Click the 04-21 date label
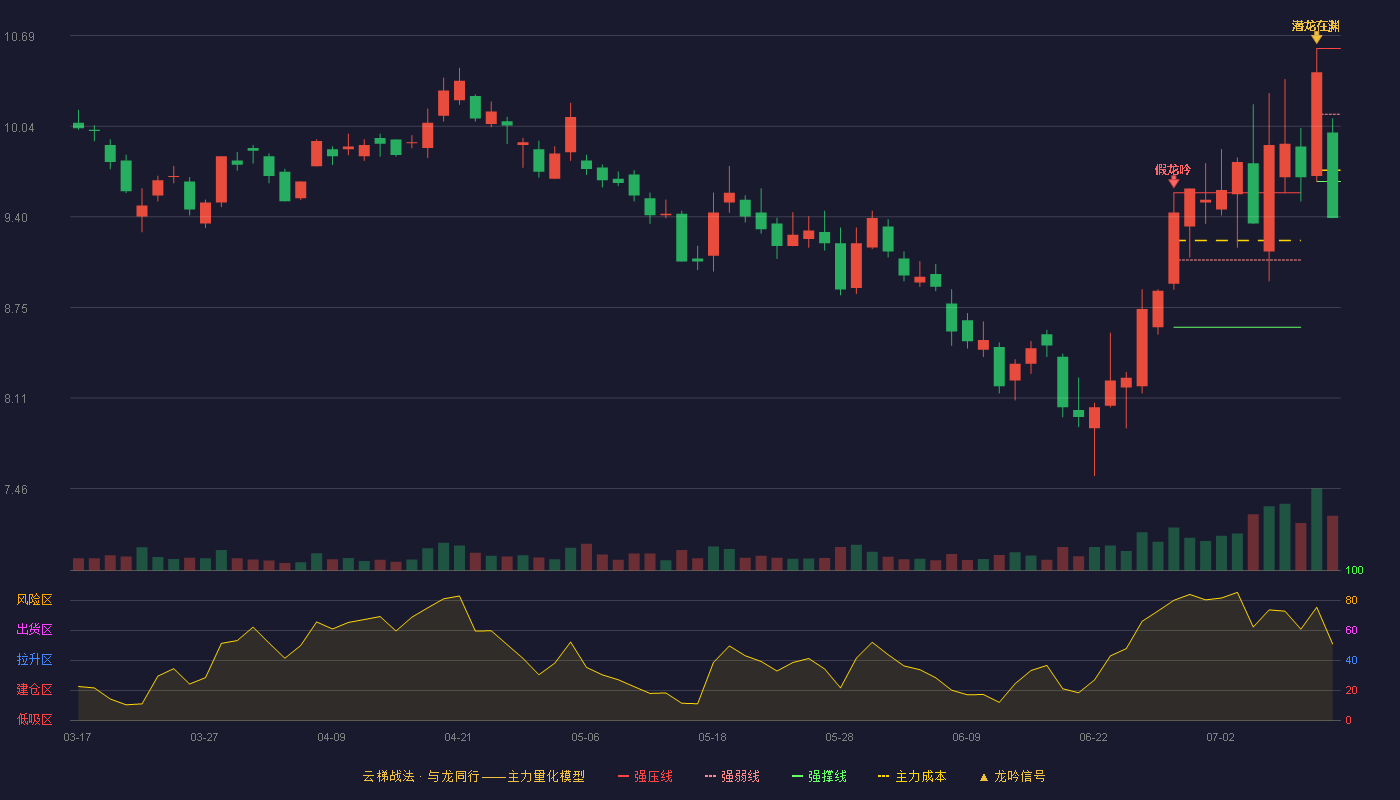 [x=458, y=737]
